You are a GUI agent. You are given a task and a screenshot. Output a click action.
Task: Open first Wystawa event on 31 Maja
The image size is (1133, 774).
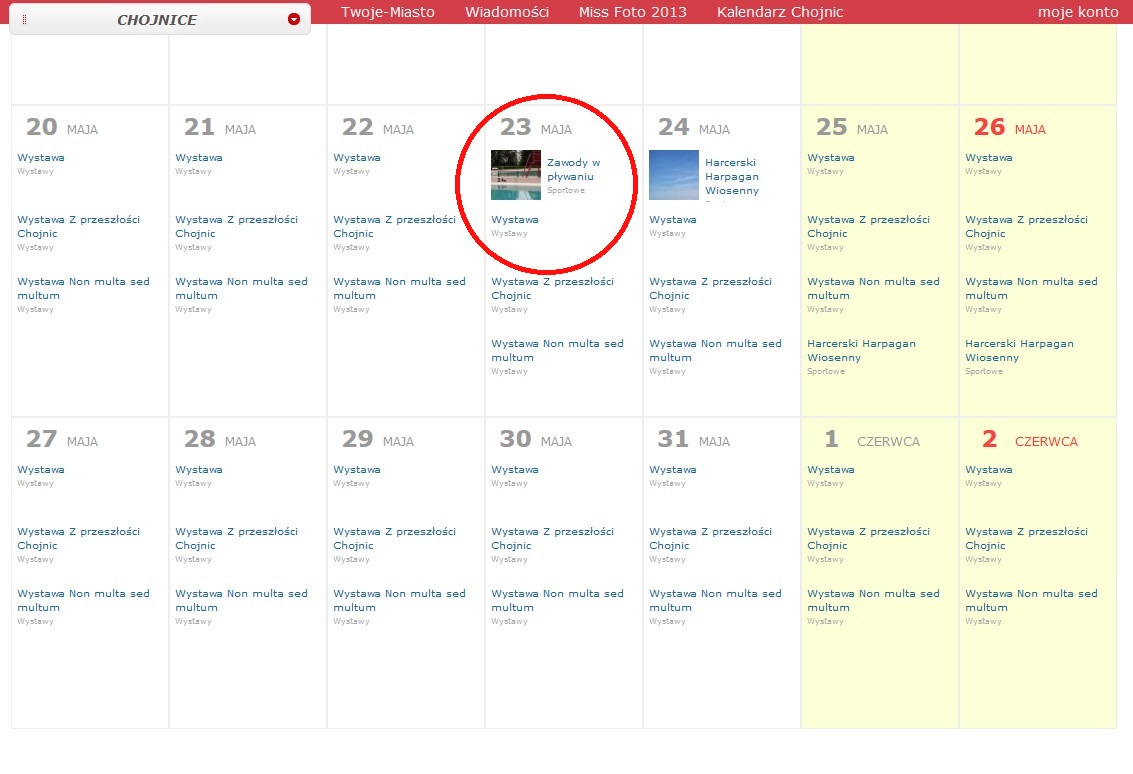tap(673, 470)
